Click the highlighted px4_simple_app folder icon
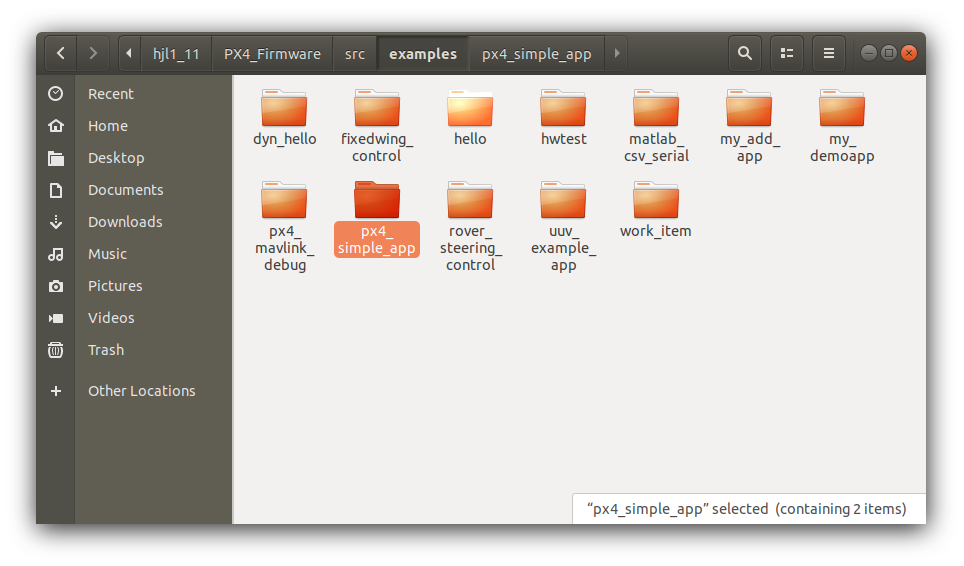Image resolution: width=964 pixels, height=566 pixels. click(377, 200)
